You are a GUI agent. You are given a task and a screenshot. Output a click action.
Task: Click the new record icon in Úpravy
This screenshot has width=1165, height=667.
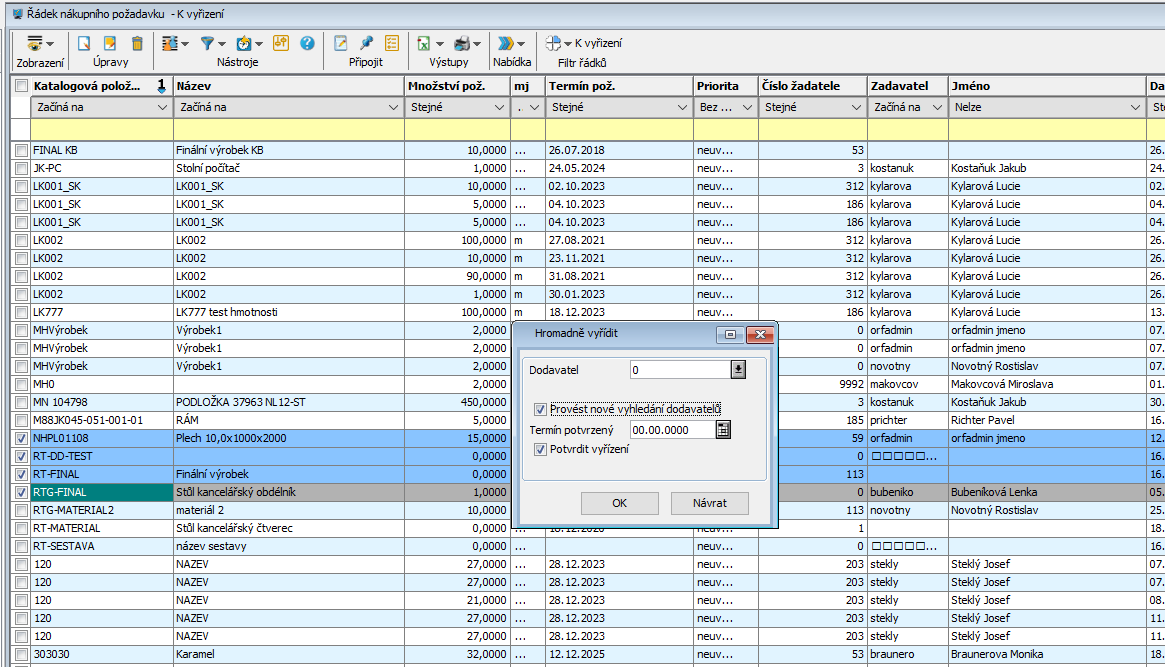tap(85, 44)
